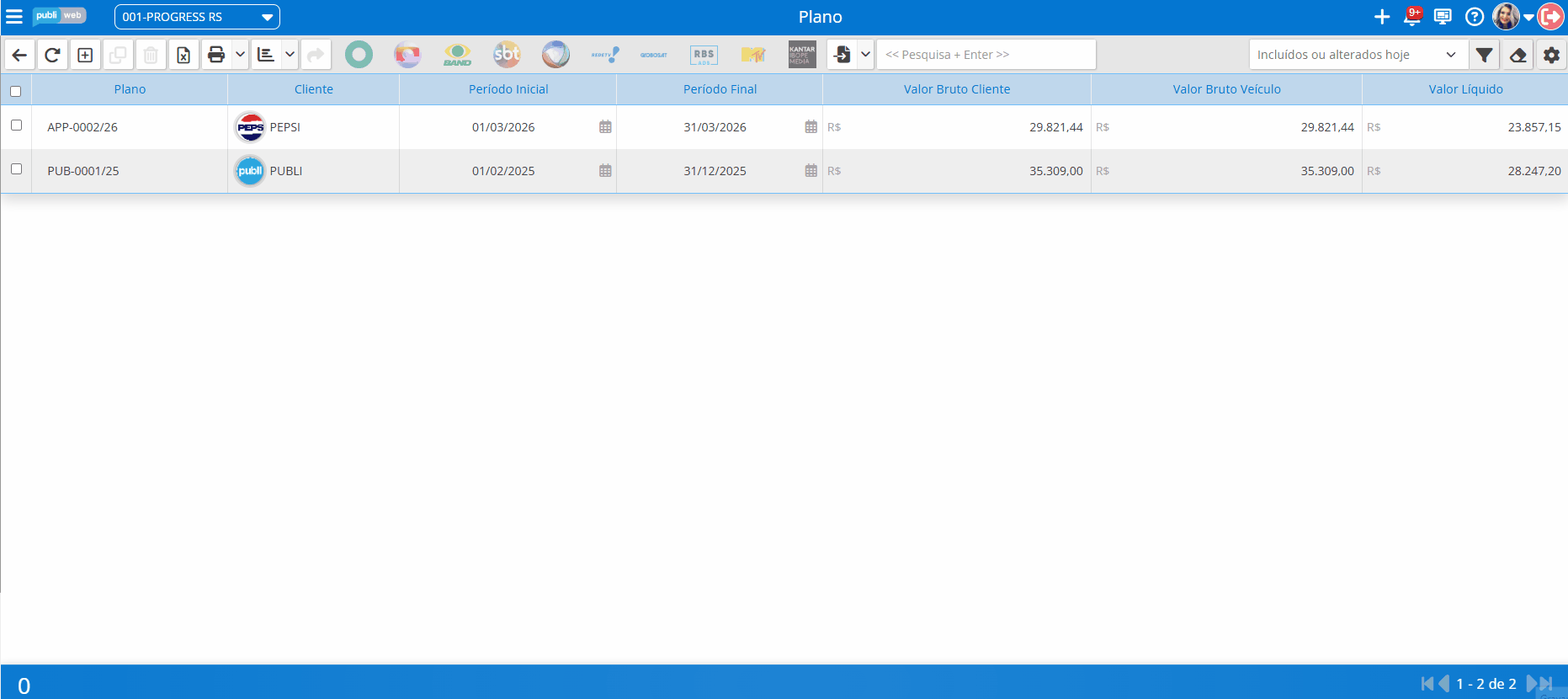
Task: Tick the PUB-0001/25 row checkbox
Action: click(x=16, y=169)
